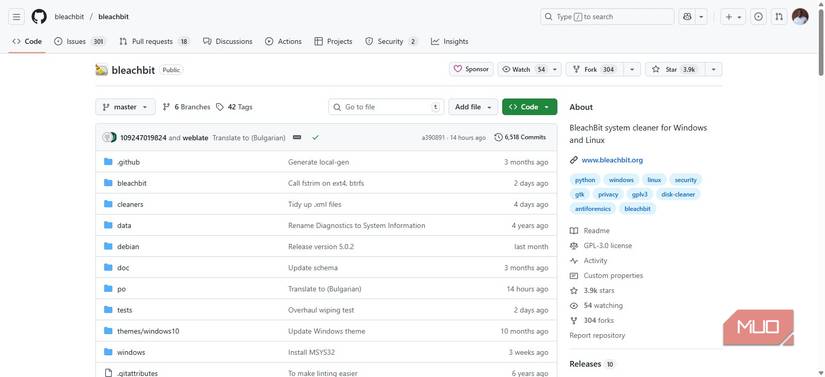Click the bleachbit owner breadcrumb link
Image resolution: width=825 pixels, height=377 pixels.
coord(69,17)
